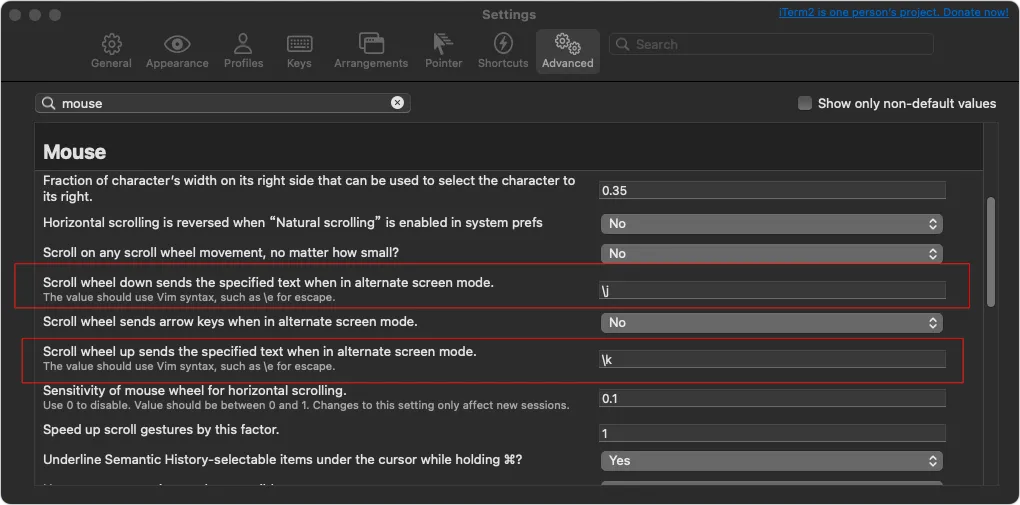The height and width of the screenshot is (505, 1020).
Task: Open the Keys keyboard icon
Action: click(x=299, y=45)
